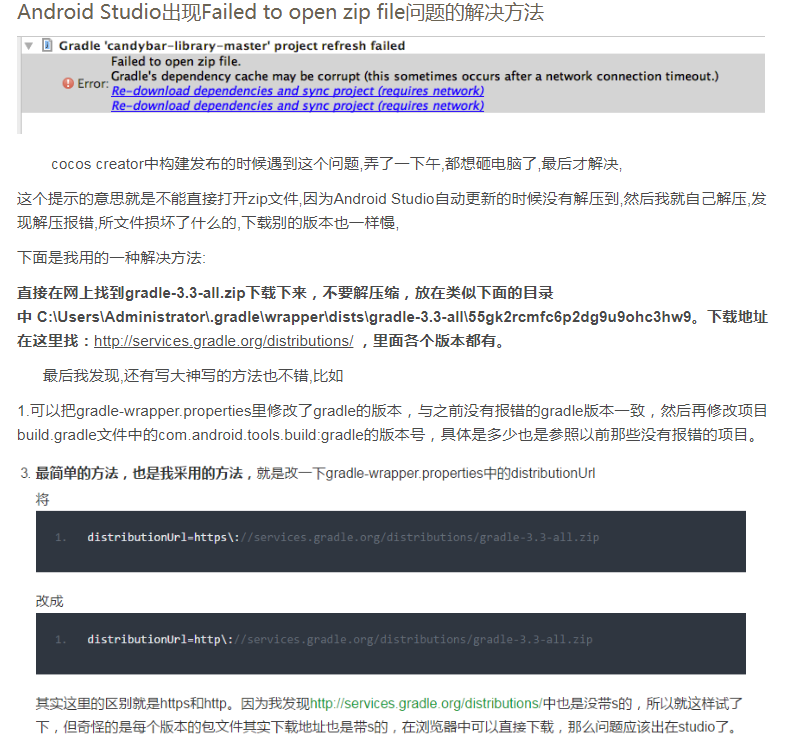The image size is (794, 750).
Task: Click the Gradle 'candybar-library-master' project refresh failed row
Action: coord(232,46)
